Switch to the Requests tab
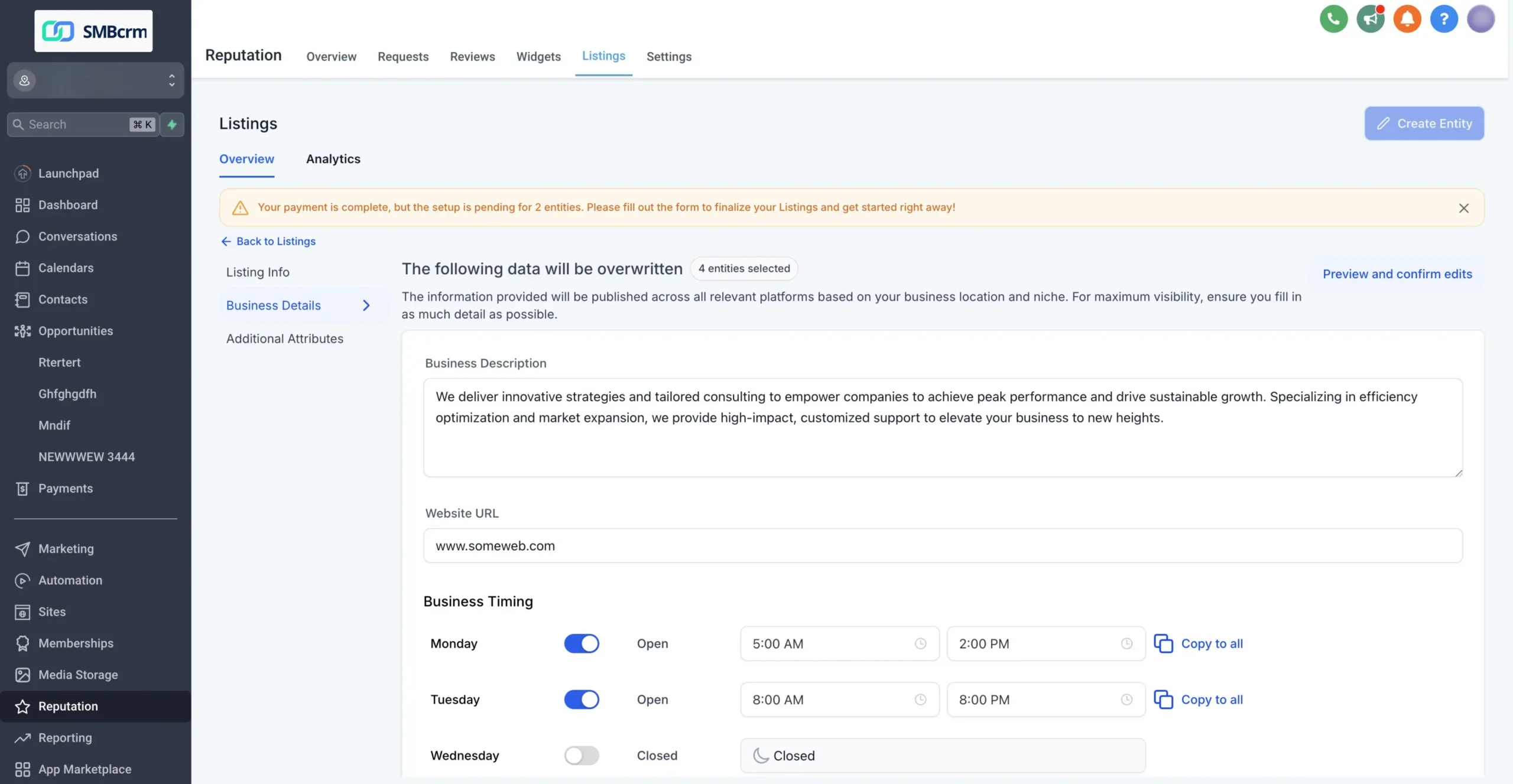 pyautogui.click(x=403, y=57)
